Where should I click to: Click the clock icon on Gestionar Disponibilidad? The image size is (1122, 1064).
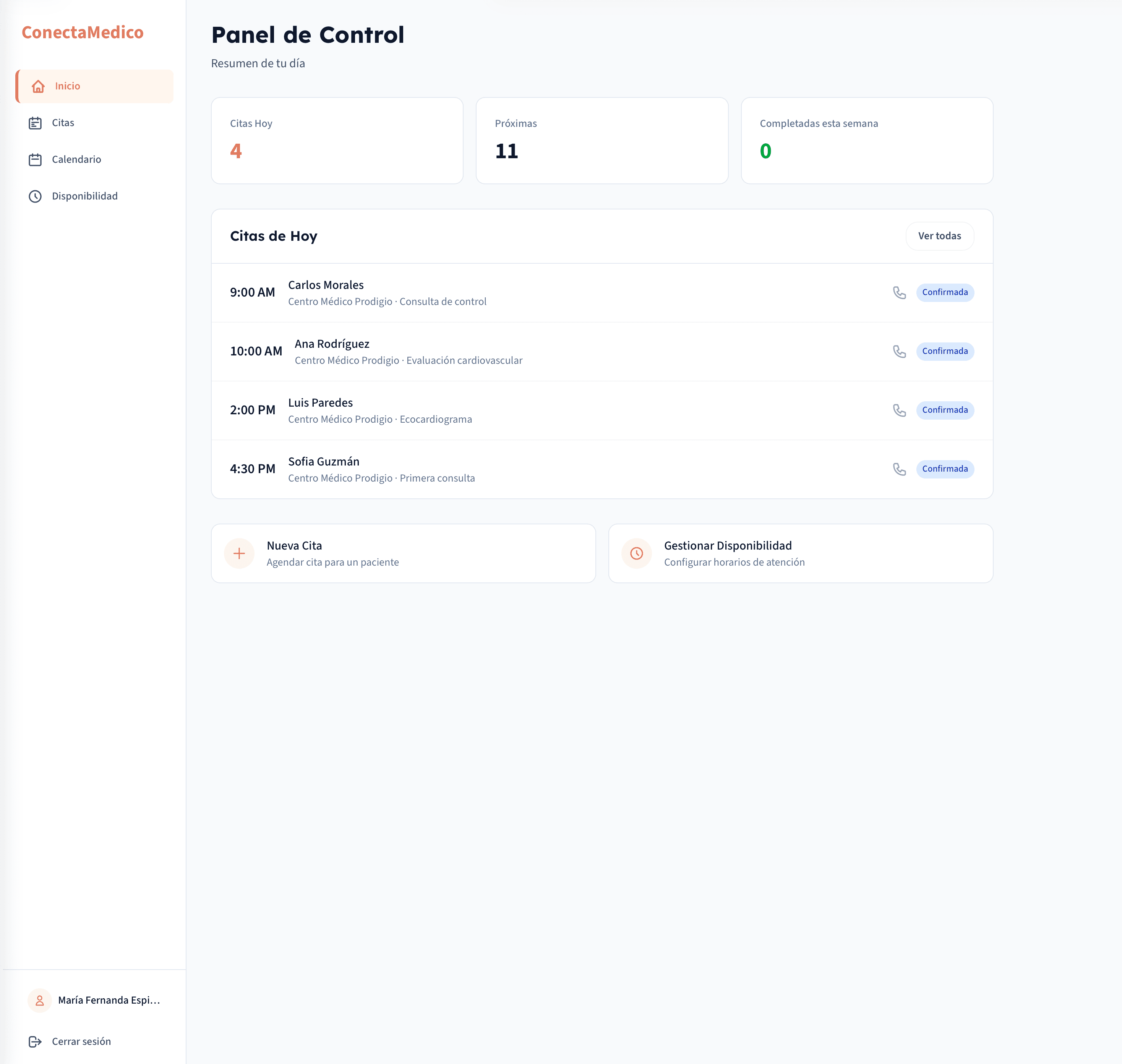pyautogui.click(x=636, y=553)
